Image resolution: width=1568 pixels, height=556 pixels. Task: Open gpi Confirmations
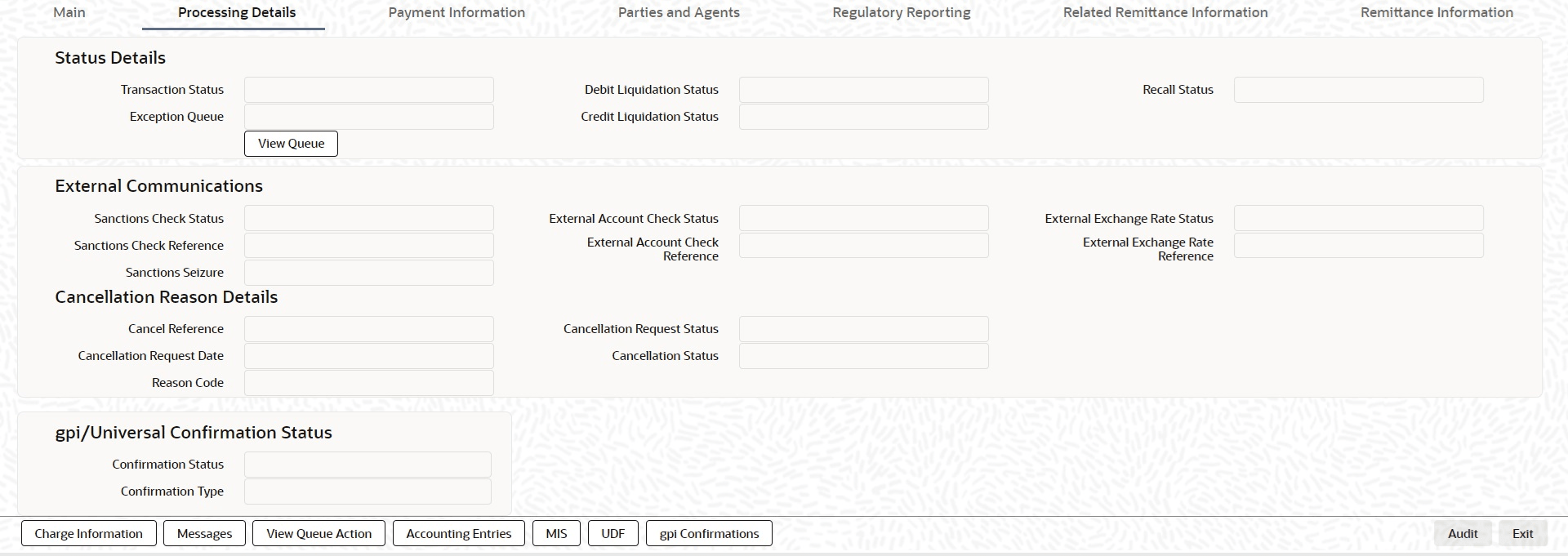709,534
